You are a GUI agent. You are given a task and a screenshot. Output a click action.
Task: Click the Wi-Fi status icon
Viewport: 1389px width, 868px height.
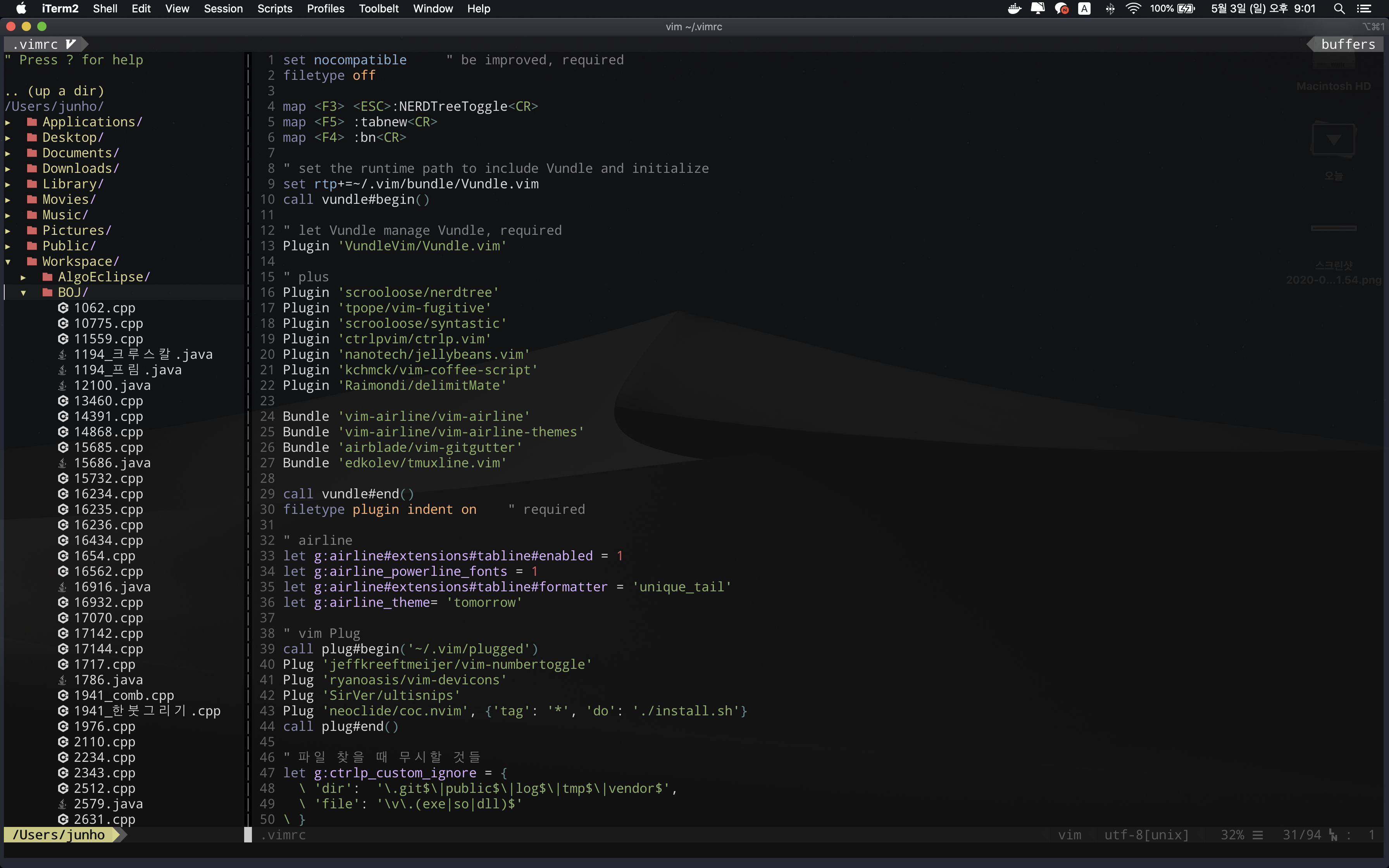click(1133, 9)
